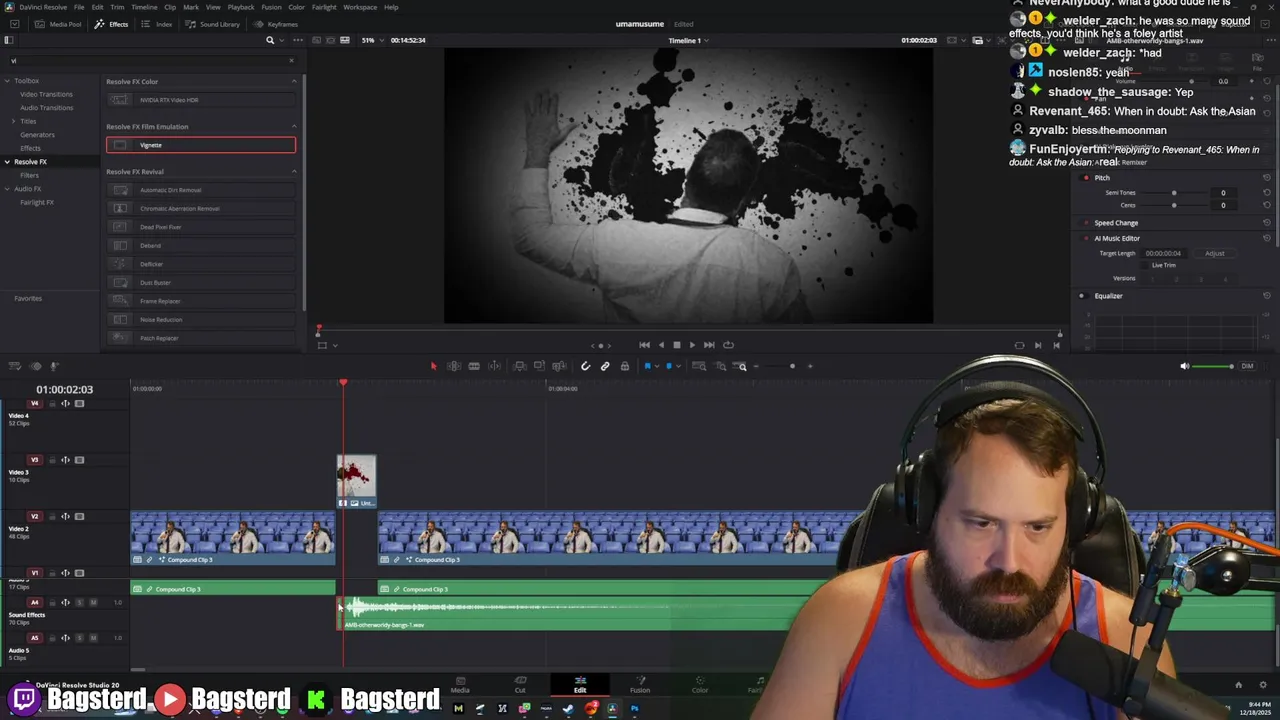This screenshot has height=720, width=1280.
Task: Expand the Titles tree item
Action: point(13,121)
